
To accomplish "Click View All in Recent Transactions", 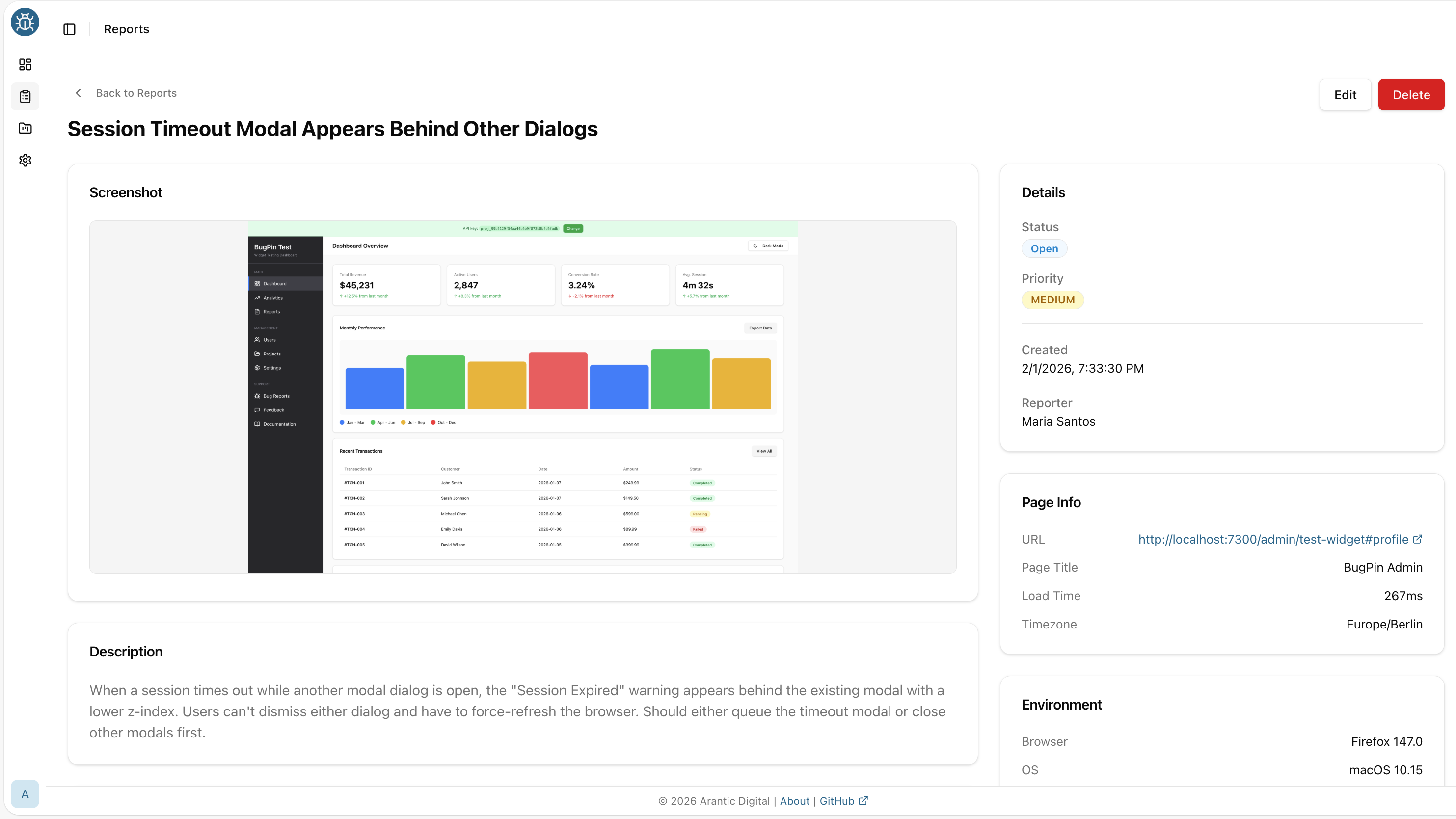I will coord(764,450).
